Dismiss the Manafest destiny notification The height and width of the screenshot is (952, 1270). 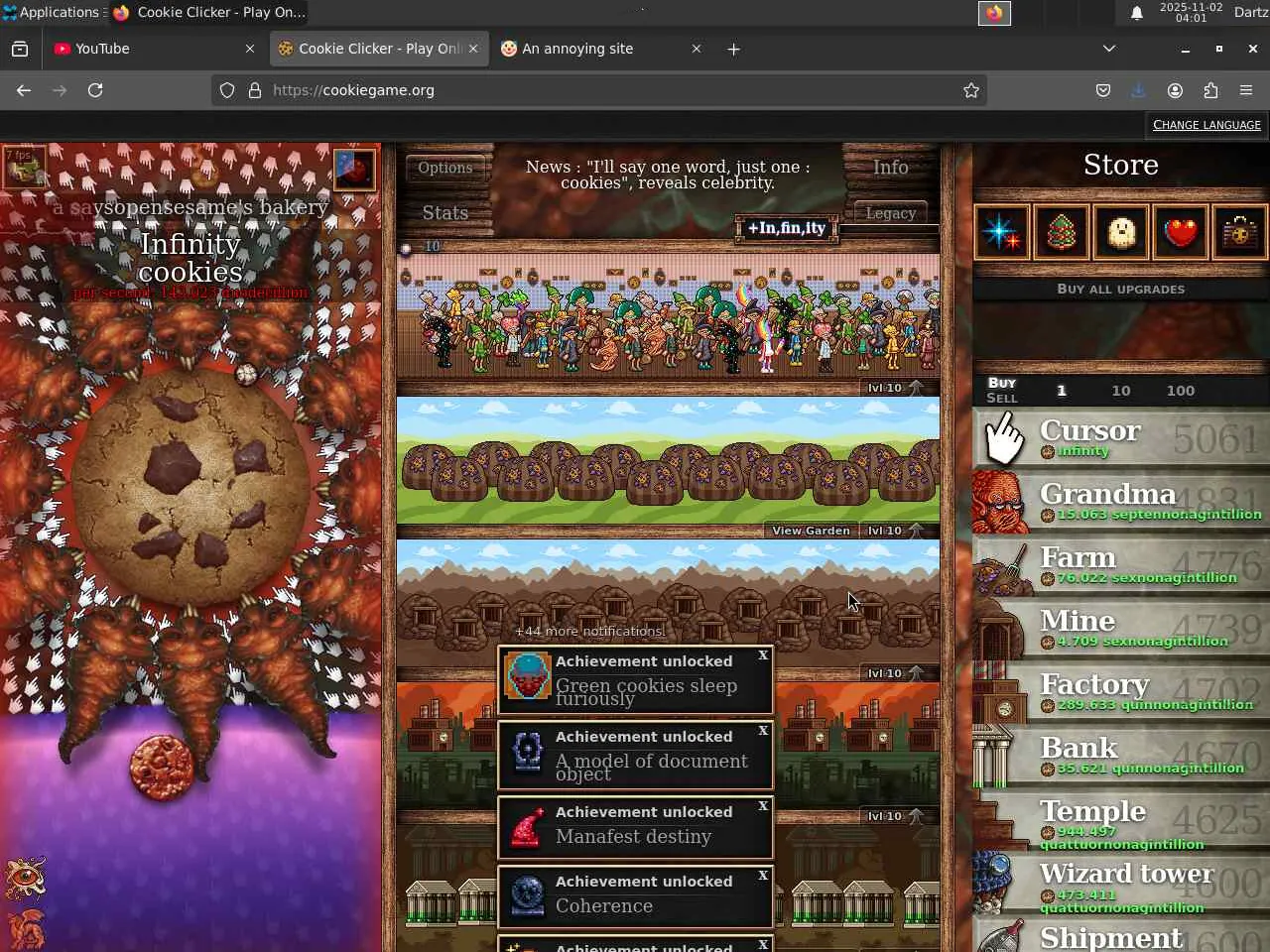[x=763, y=806]
